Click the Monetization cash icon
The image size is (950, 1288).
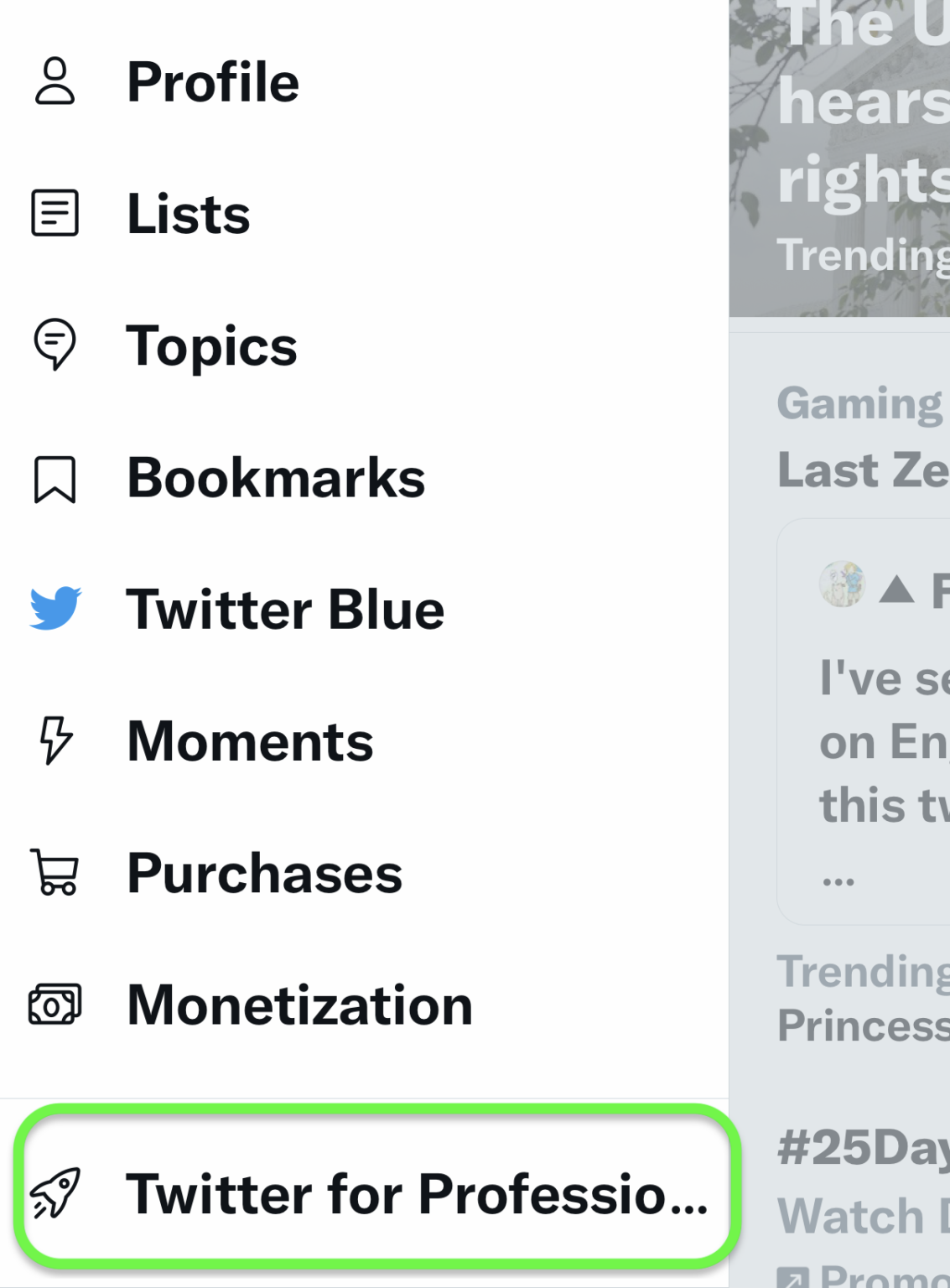click(55, 1005)
